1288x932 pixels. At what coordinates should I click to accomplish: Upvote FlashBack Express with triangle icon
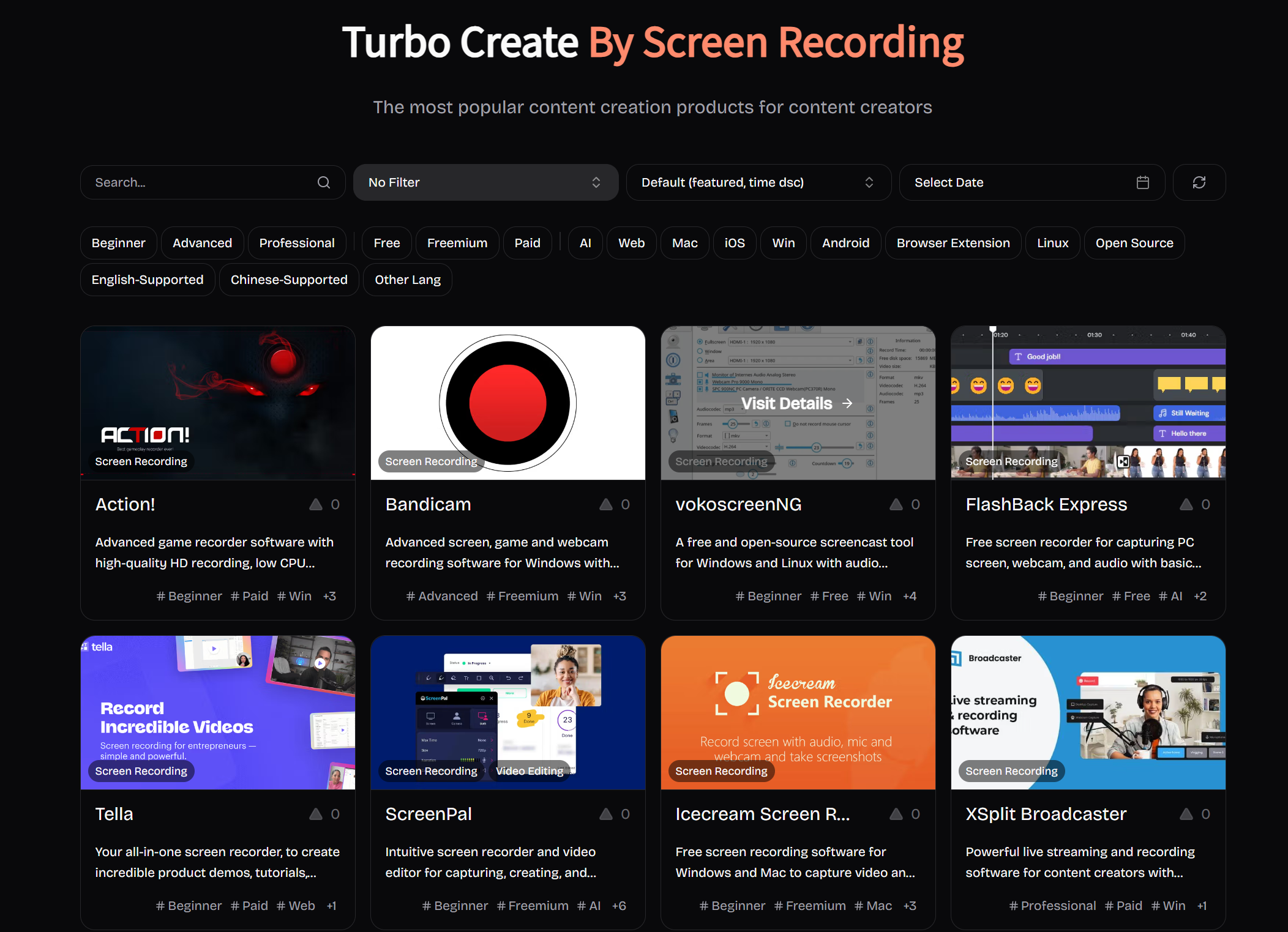coord(1186,504)
